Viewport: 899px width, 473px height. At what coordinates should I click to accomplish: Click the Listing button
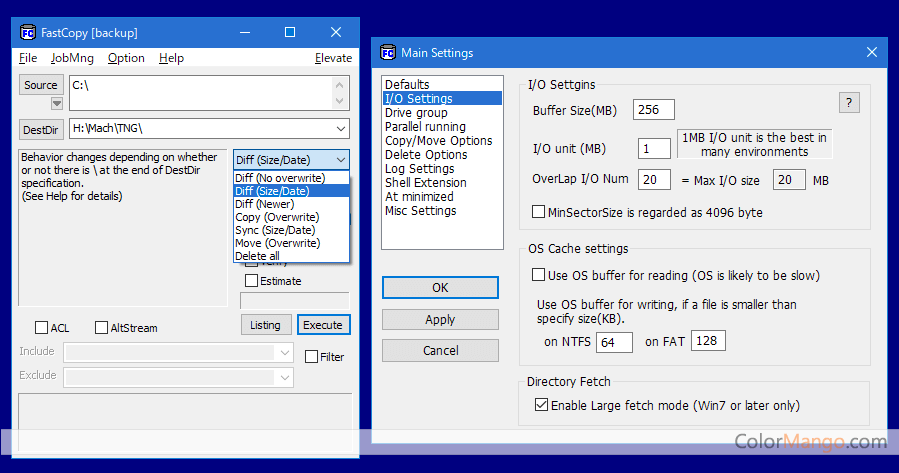point(265,325)
